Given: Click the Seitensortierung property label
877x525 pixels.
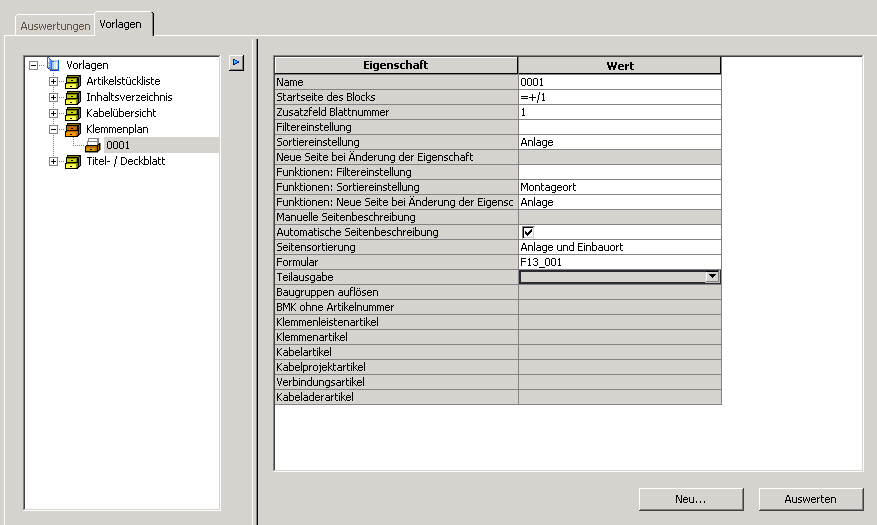Looking at the screenshot, I should pyautogui.click(x=316, y=247).
